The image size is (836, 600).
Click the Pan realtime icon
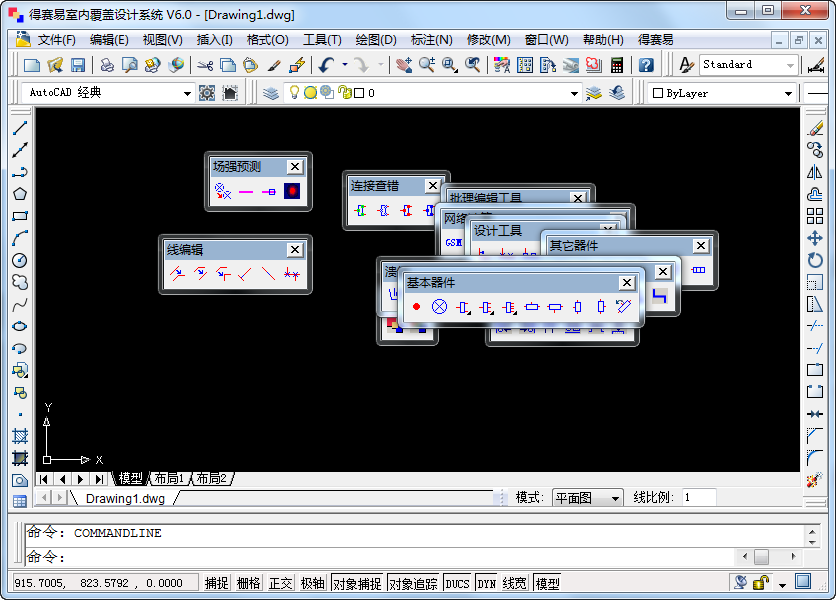tap(404, 65)
